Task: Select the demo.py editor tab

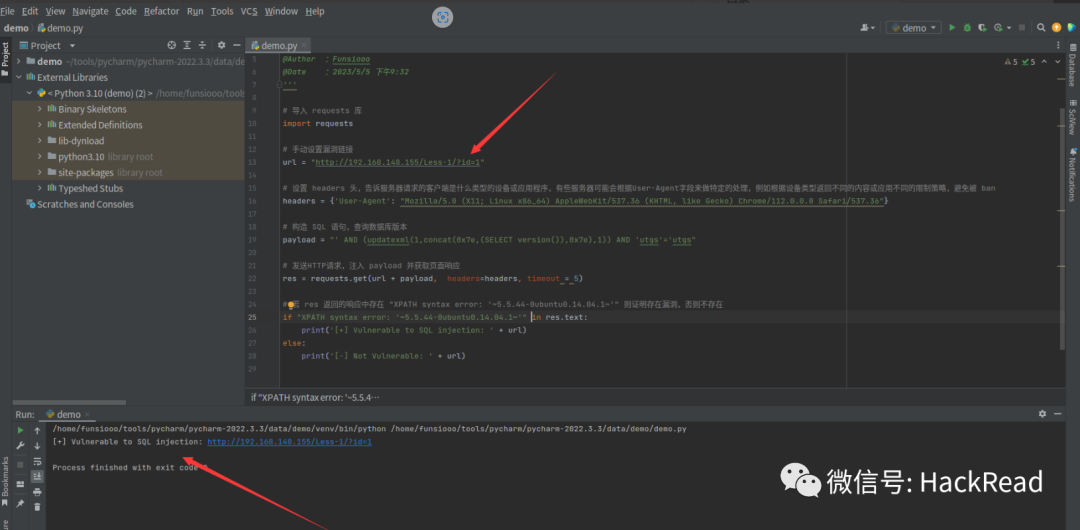Action: coord(279,45)
